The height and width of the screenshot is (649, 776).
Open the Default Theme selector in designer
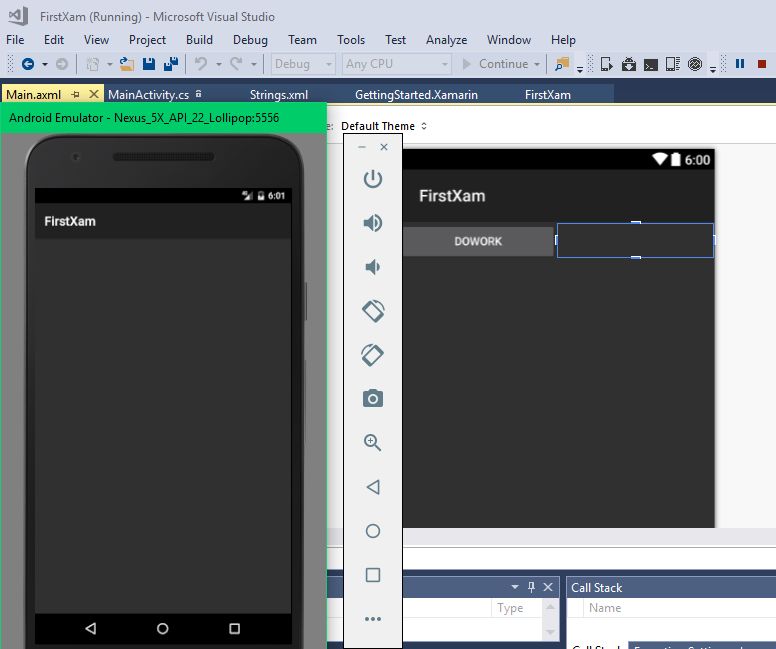click(384, 126)
